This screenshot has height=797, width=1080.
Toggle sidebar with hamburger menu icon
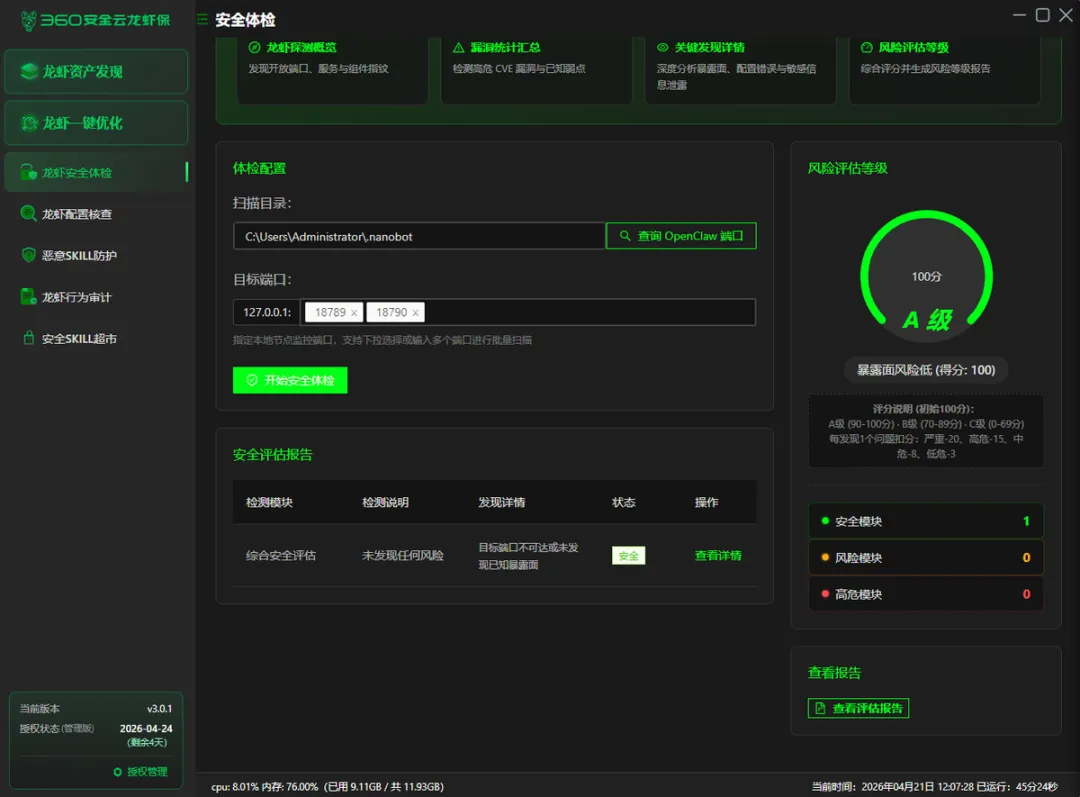[202, 19]
